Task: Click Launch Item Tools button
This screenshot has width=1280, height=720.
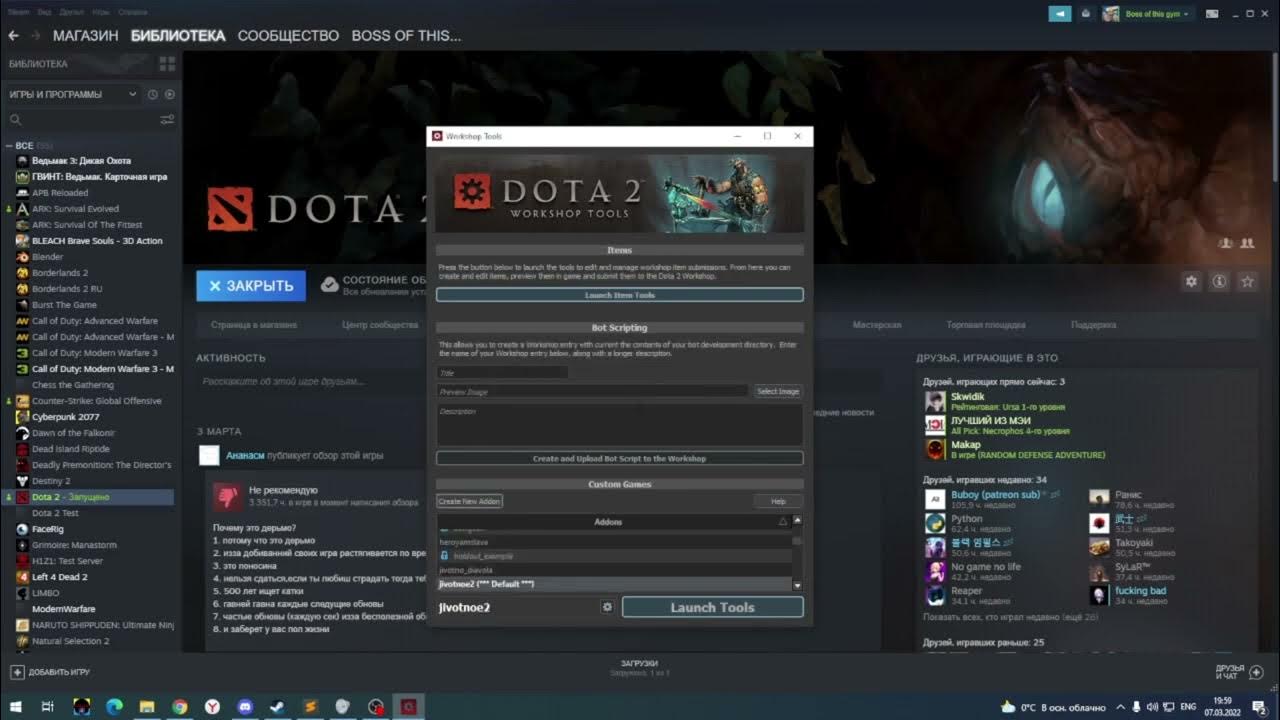Action: [619, 295]
